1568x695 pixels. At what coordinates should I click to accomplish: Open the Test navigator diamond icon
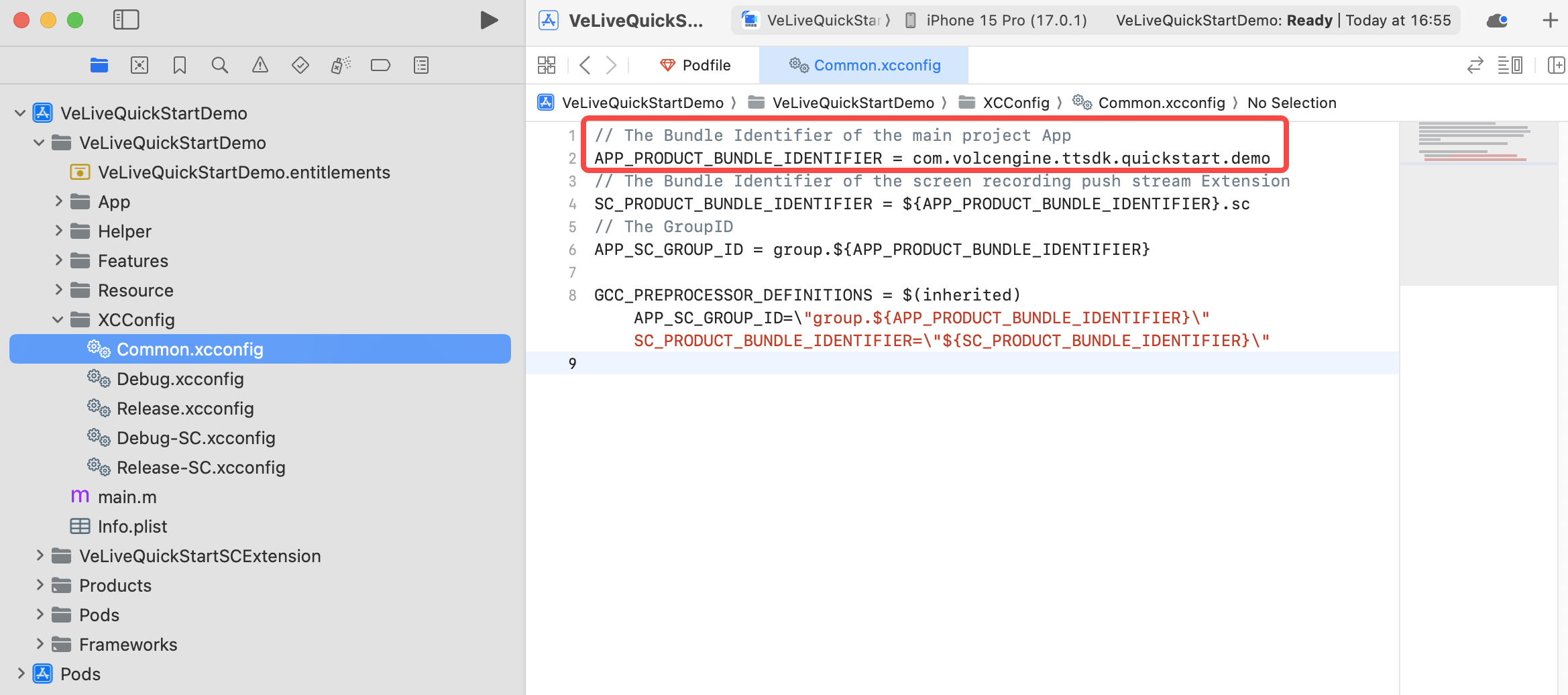(x=300, y=65)
